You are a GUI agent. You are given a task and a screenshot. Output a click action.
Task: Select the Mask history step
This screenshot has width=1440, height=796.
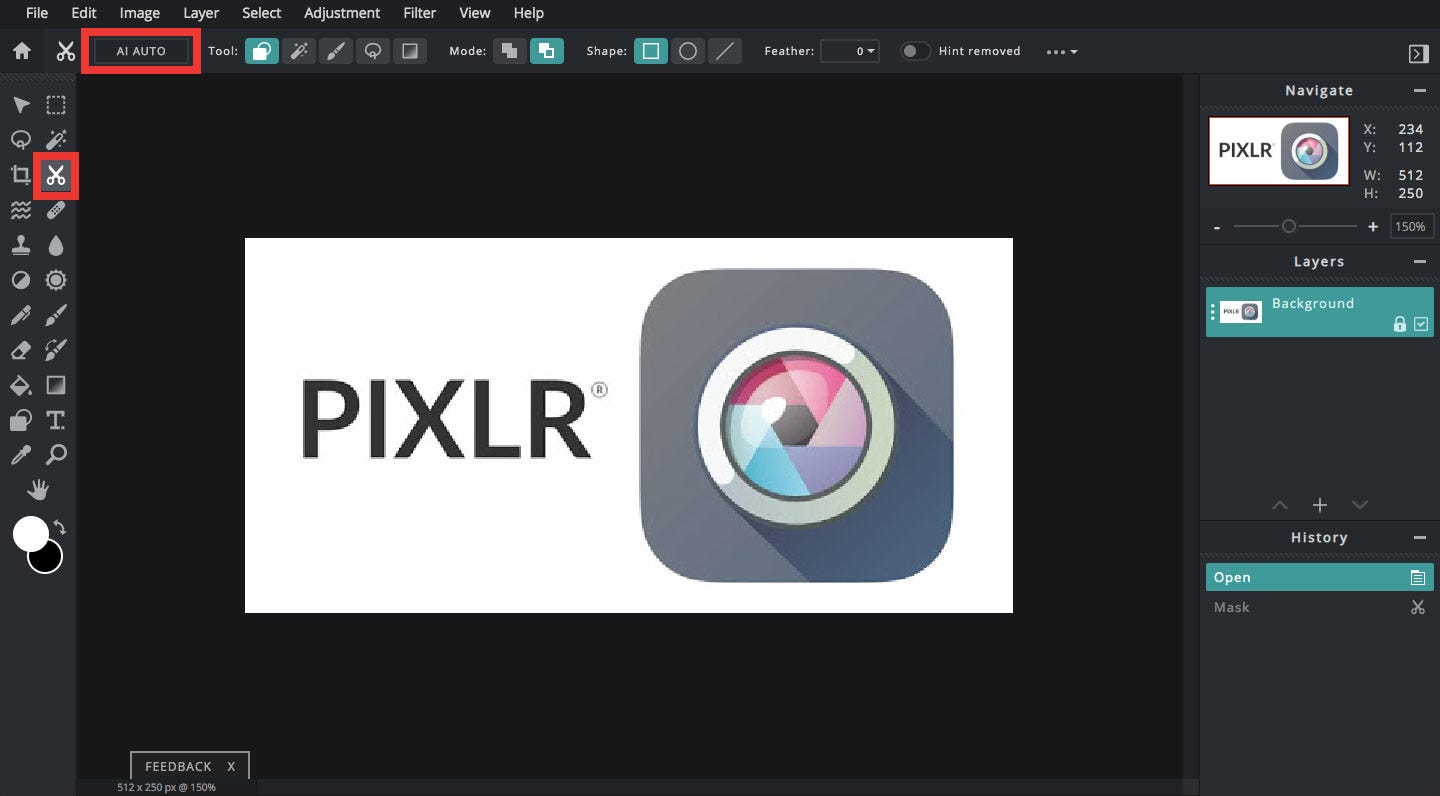(x=1320, y=607)
